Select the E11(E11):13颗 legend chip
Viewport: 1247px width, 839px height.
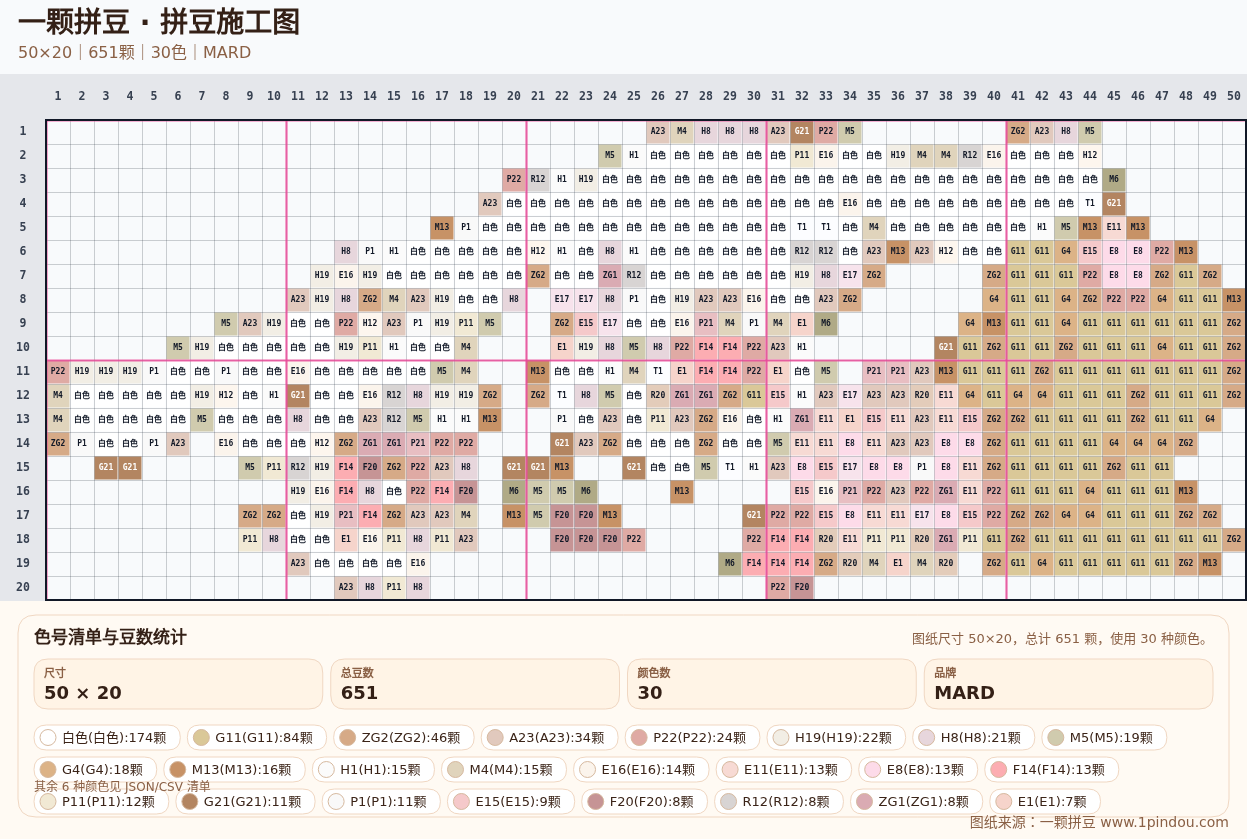pos(784,770)
